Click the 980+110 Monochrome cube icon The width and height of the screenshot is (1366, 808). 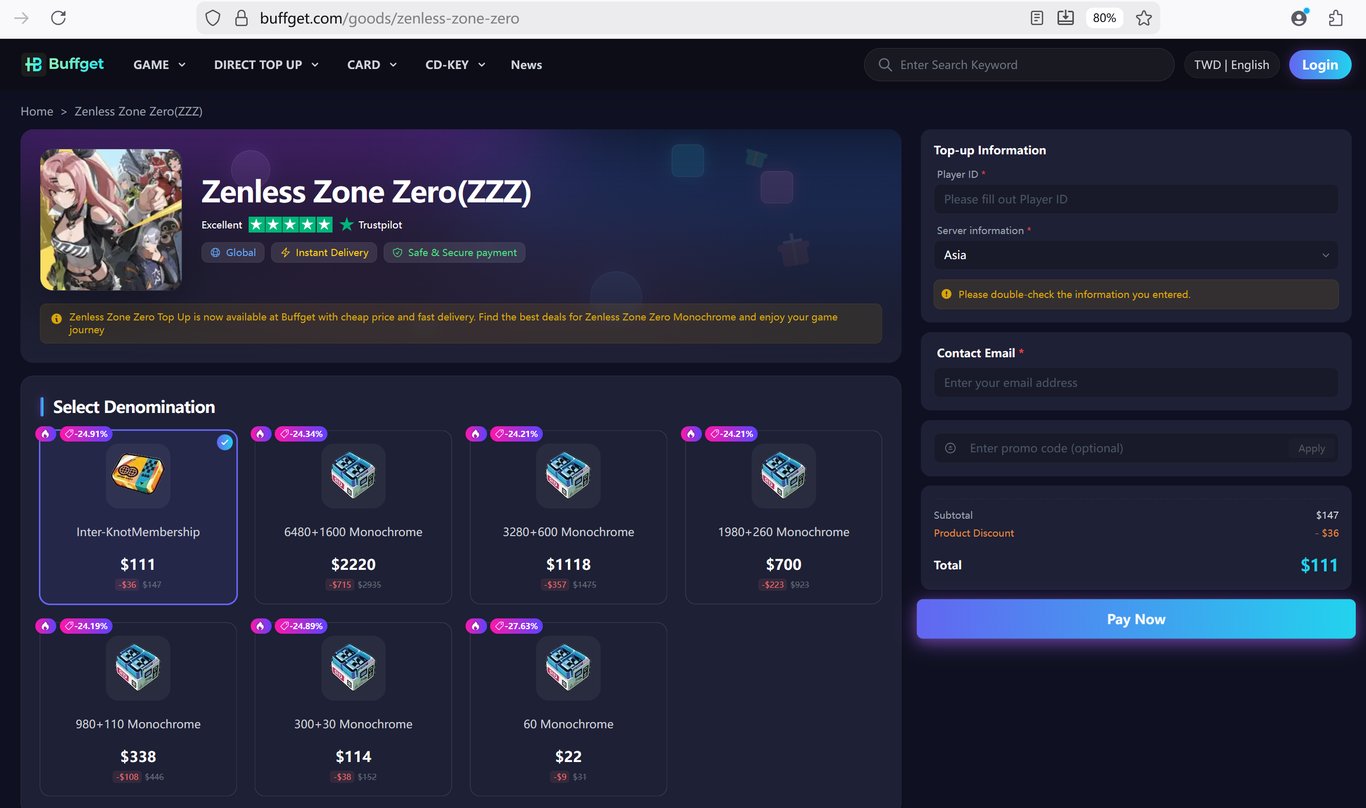click(138, 668)
